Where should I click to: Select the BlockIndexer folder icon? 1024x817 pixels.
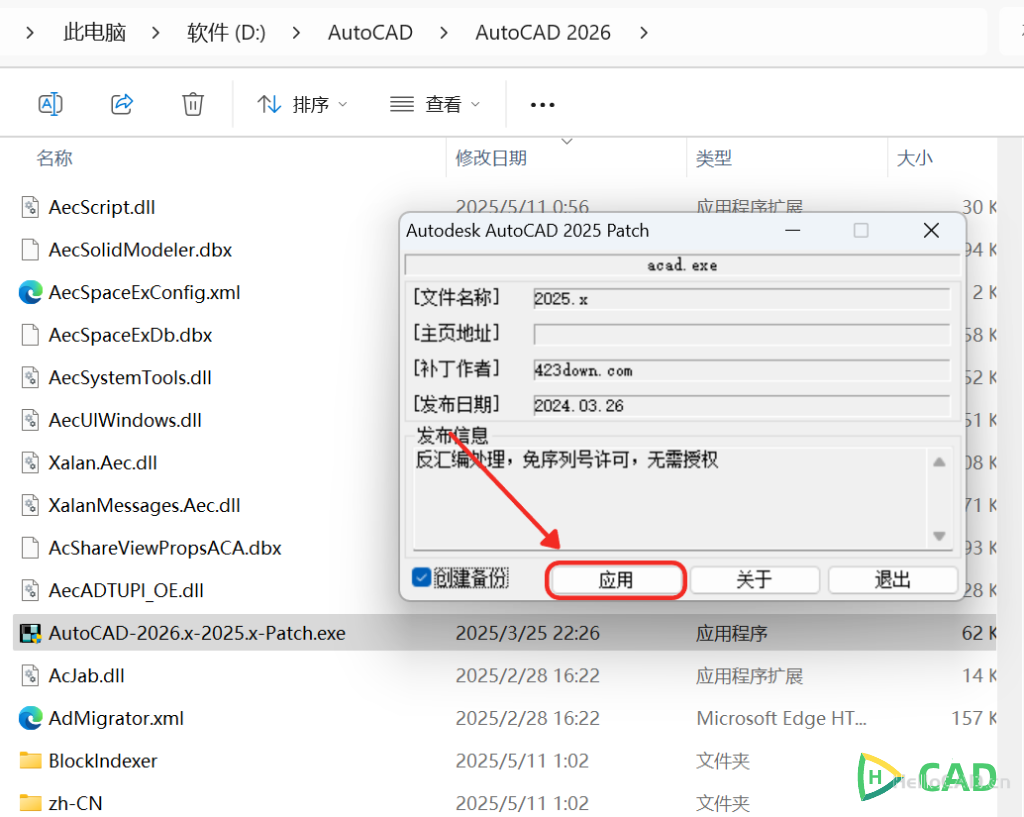(30, 760)
